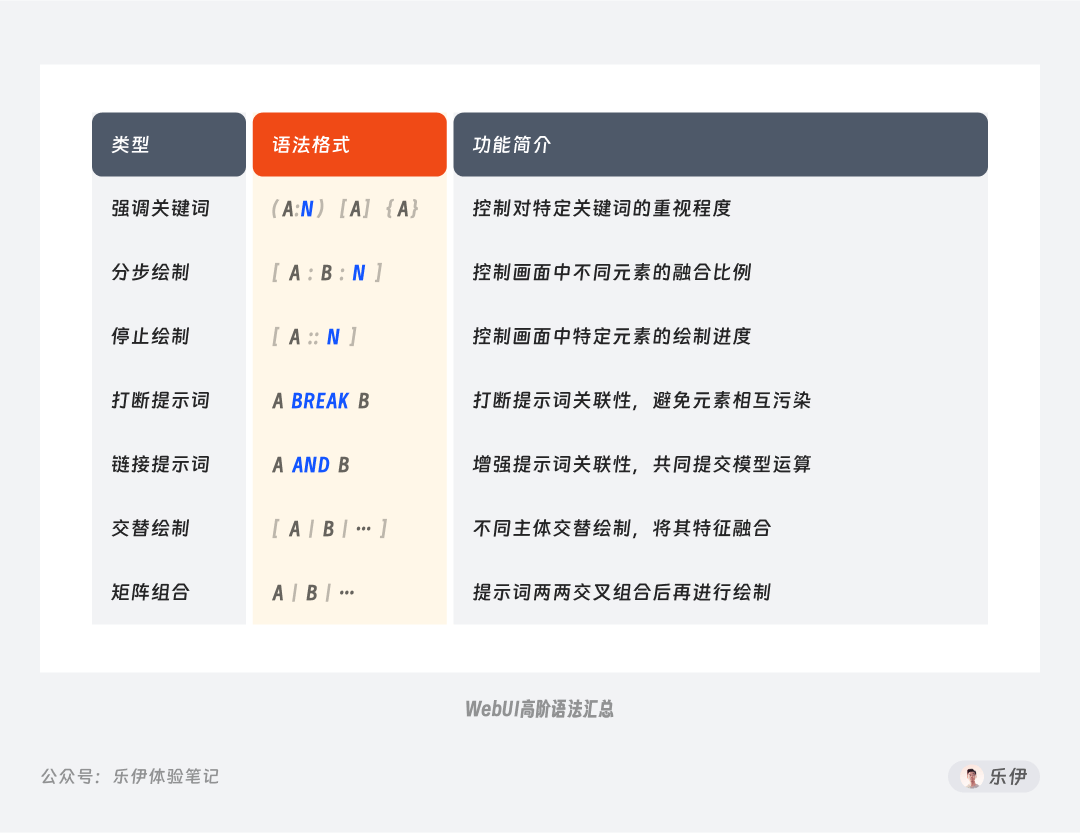Click the 链接提示词 row label
This screenshot has width=1080, height=833.
coord(160,464)
